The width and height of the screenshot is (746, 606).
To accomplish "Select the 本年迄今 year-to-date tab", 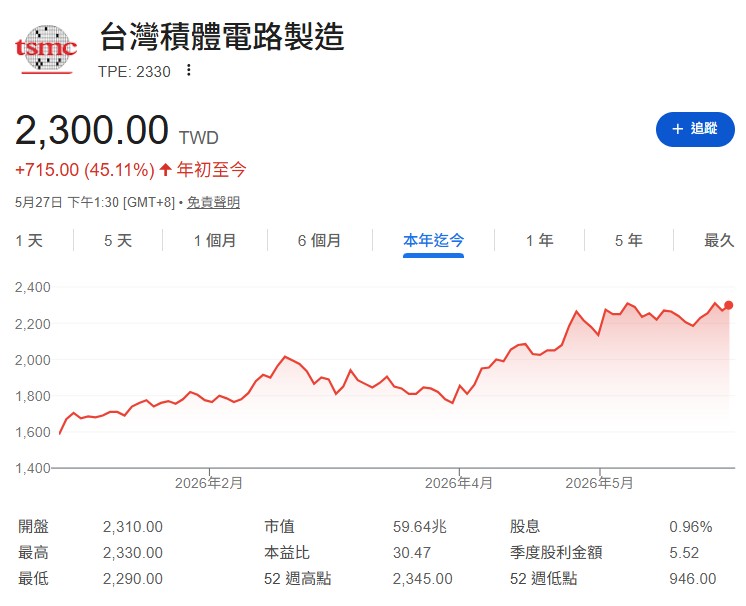I will (433, 241).
